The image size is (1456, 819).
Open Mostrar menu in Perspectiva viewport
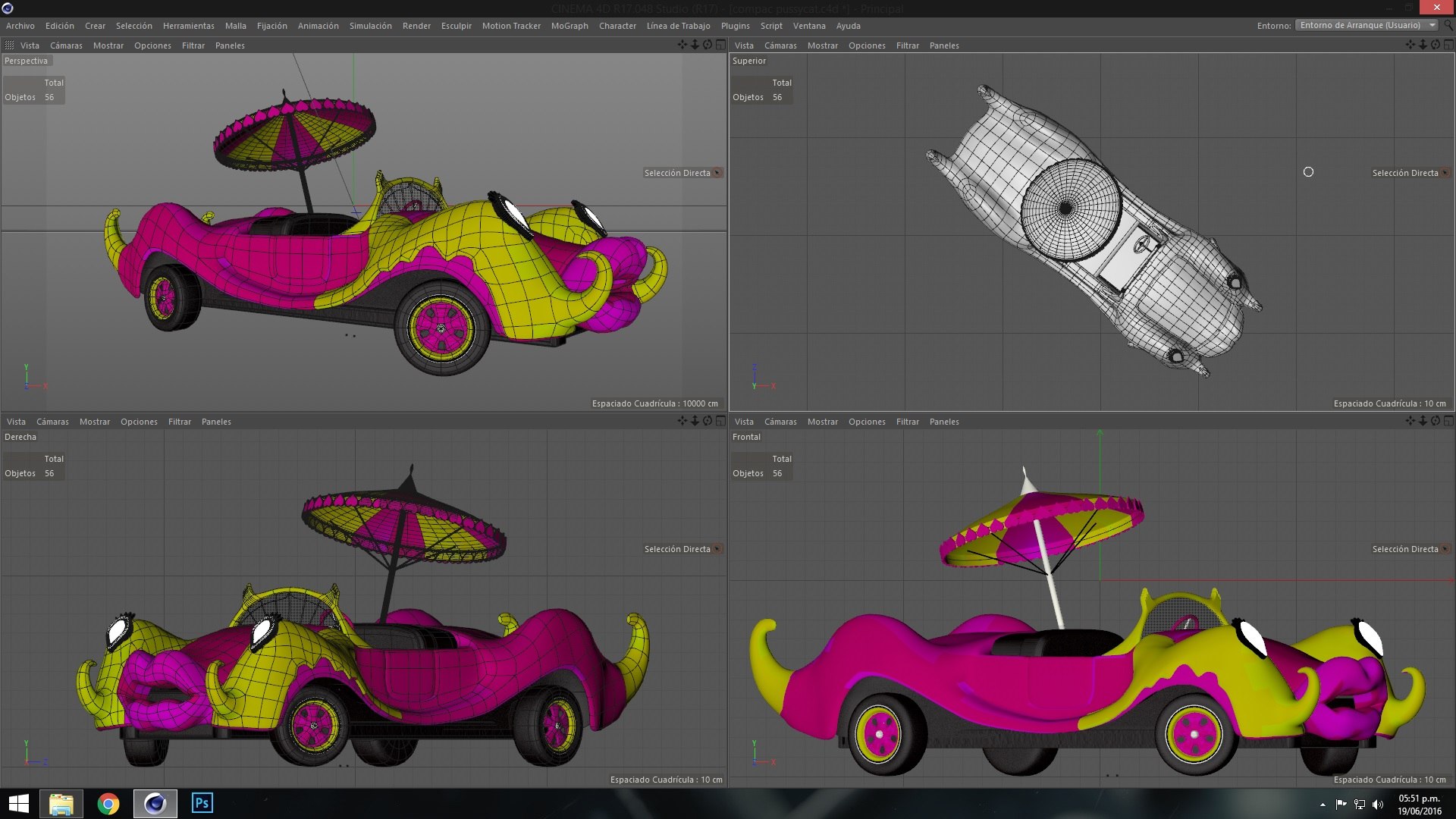(x=108, y=45)
